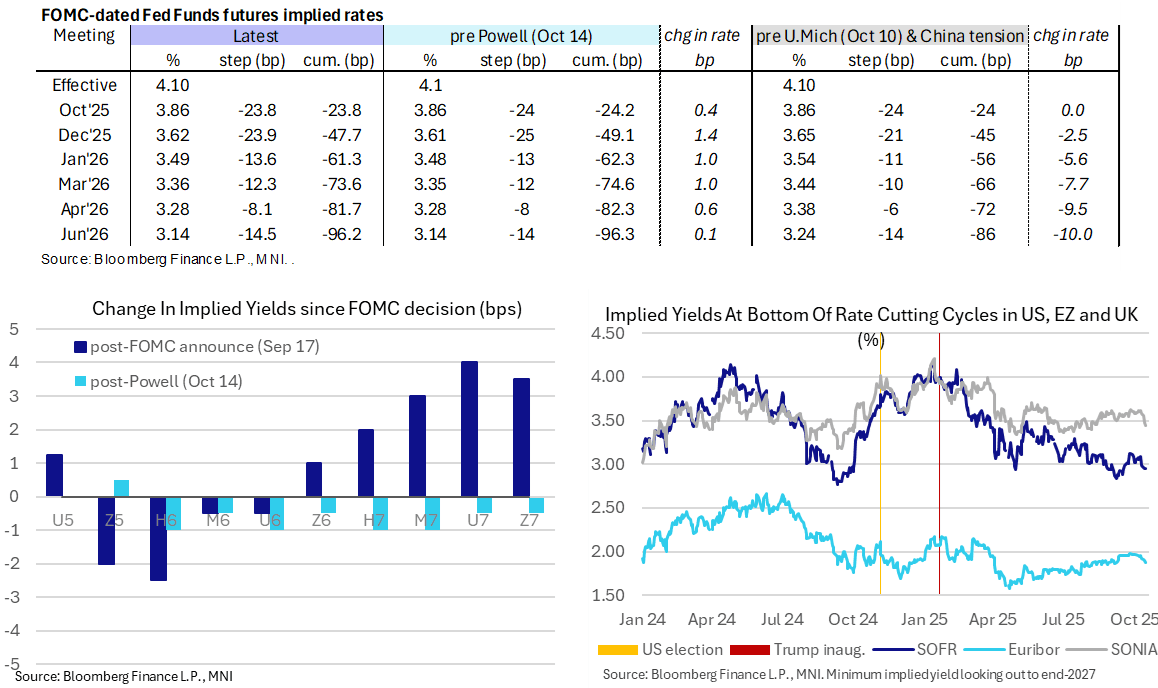The width and height of the screenshot is (1158, 688).
Task: Click the dark blue negative bar at H6
Action: coord(156,538)
